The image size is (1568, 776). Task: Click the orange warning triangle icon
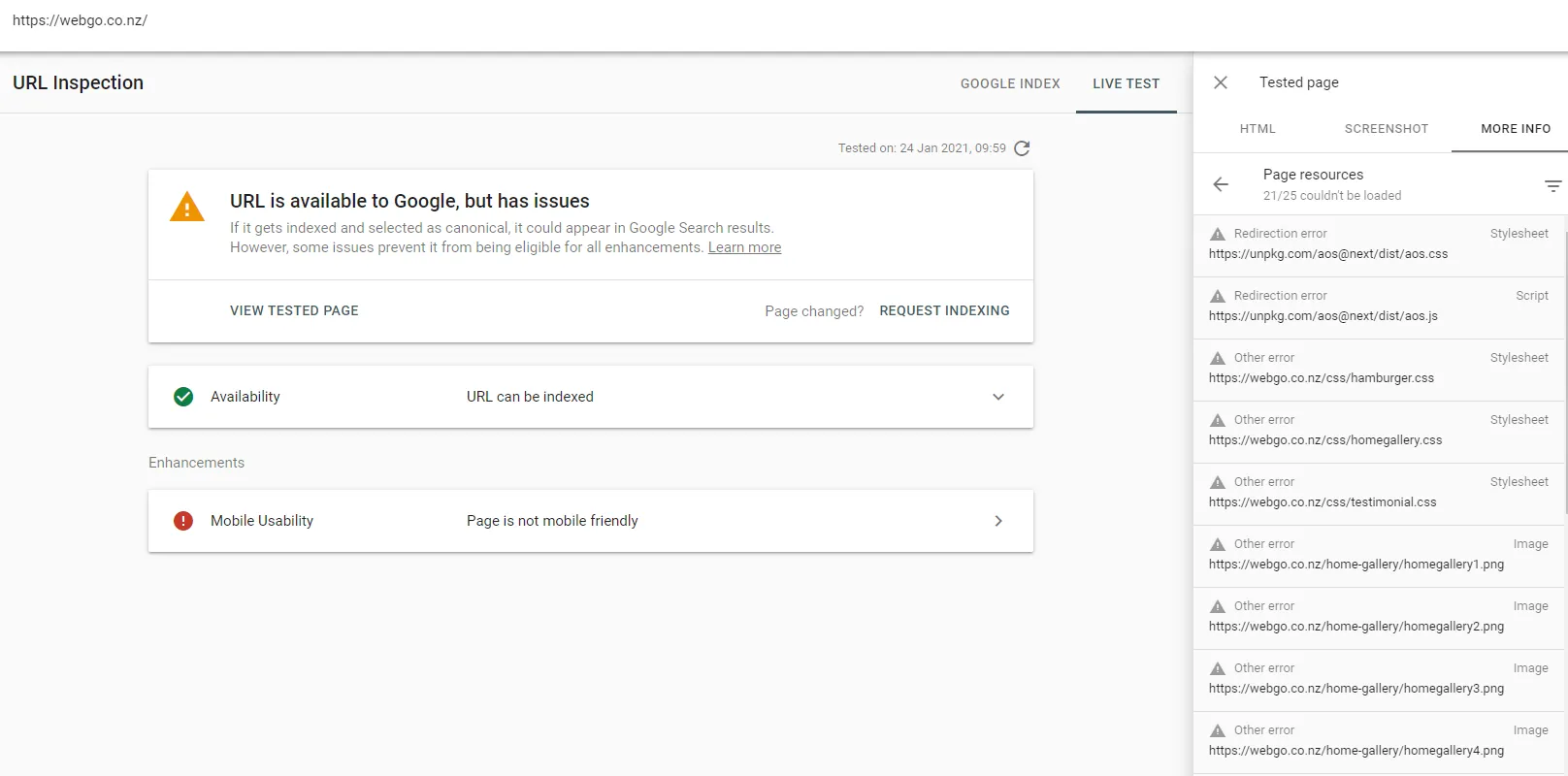click(187, 207)
